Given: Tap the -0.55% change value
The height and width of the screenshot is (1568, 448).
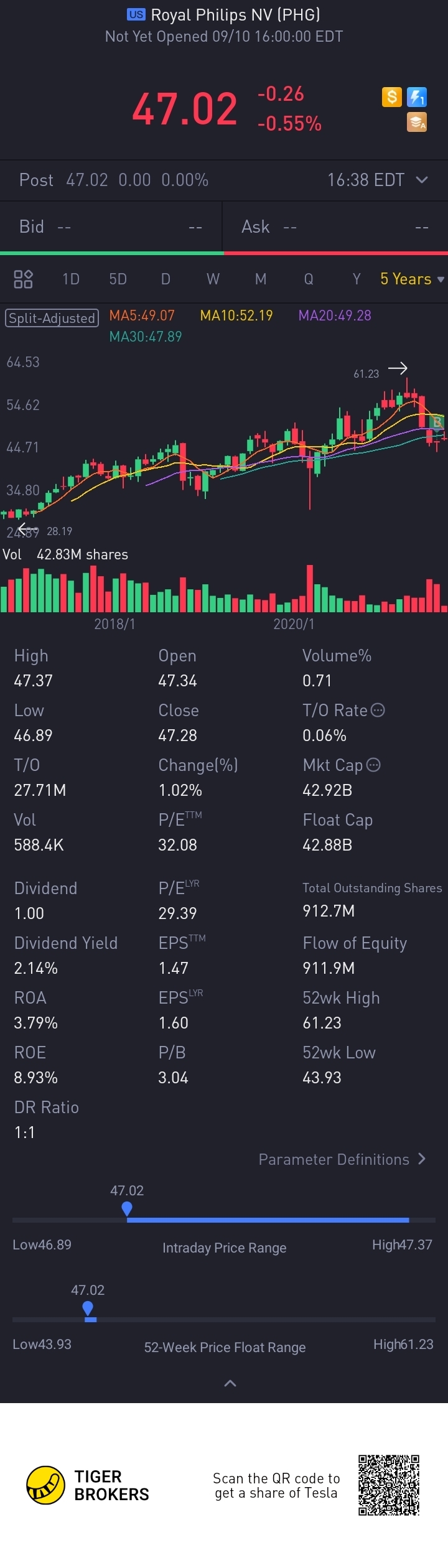Looking at the screenshot, I should click(289, 123).
